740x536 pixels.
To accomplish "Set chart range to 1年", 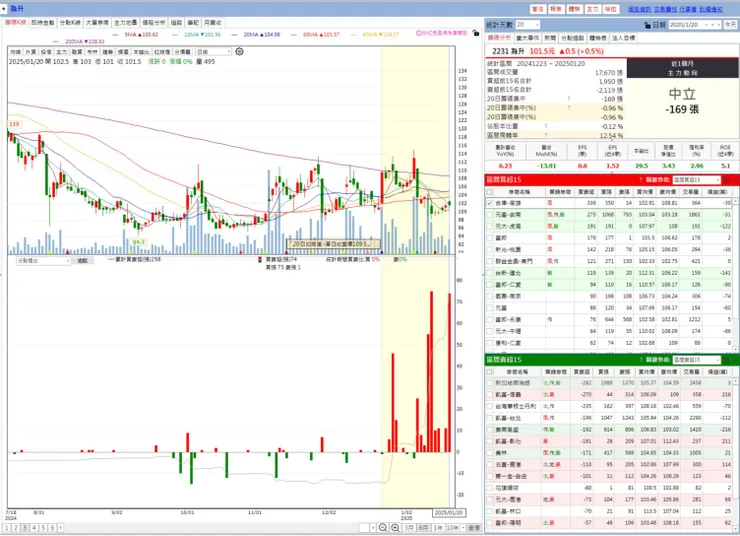I will coord(438,528).
